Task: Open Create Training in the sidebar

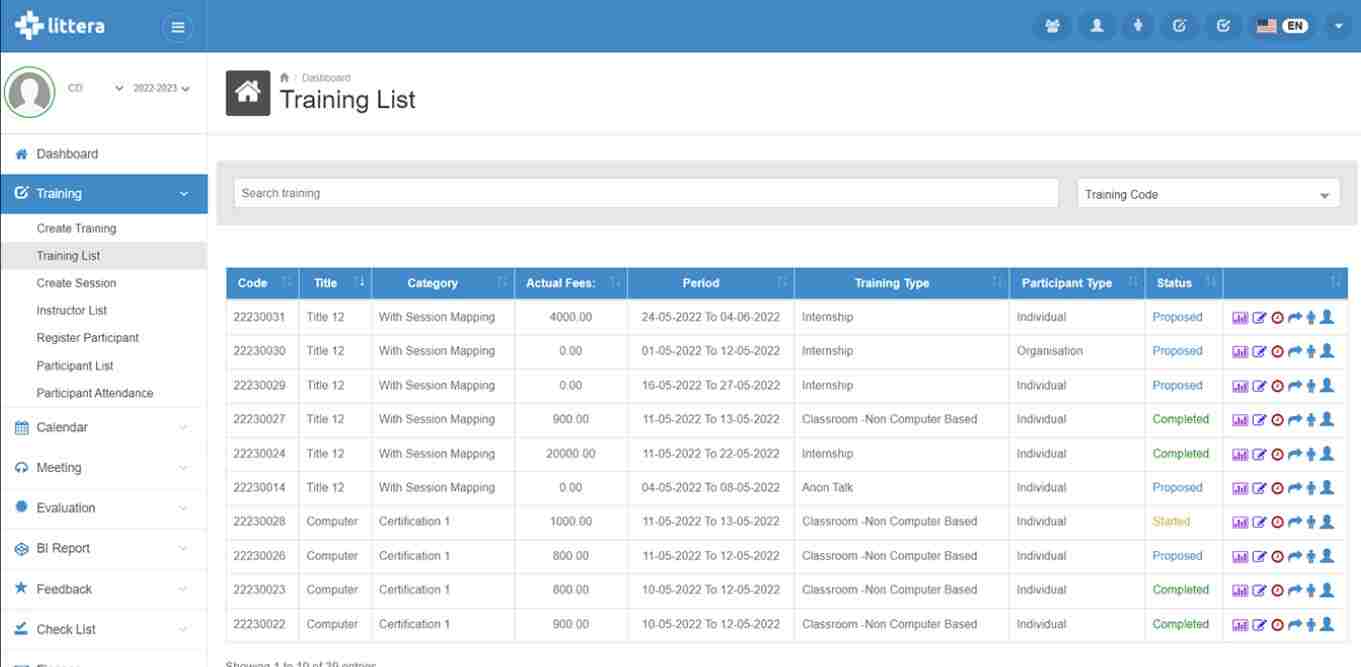Action: [76, 228]
